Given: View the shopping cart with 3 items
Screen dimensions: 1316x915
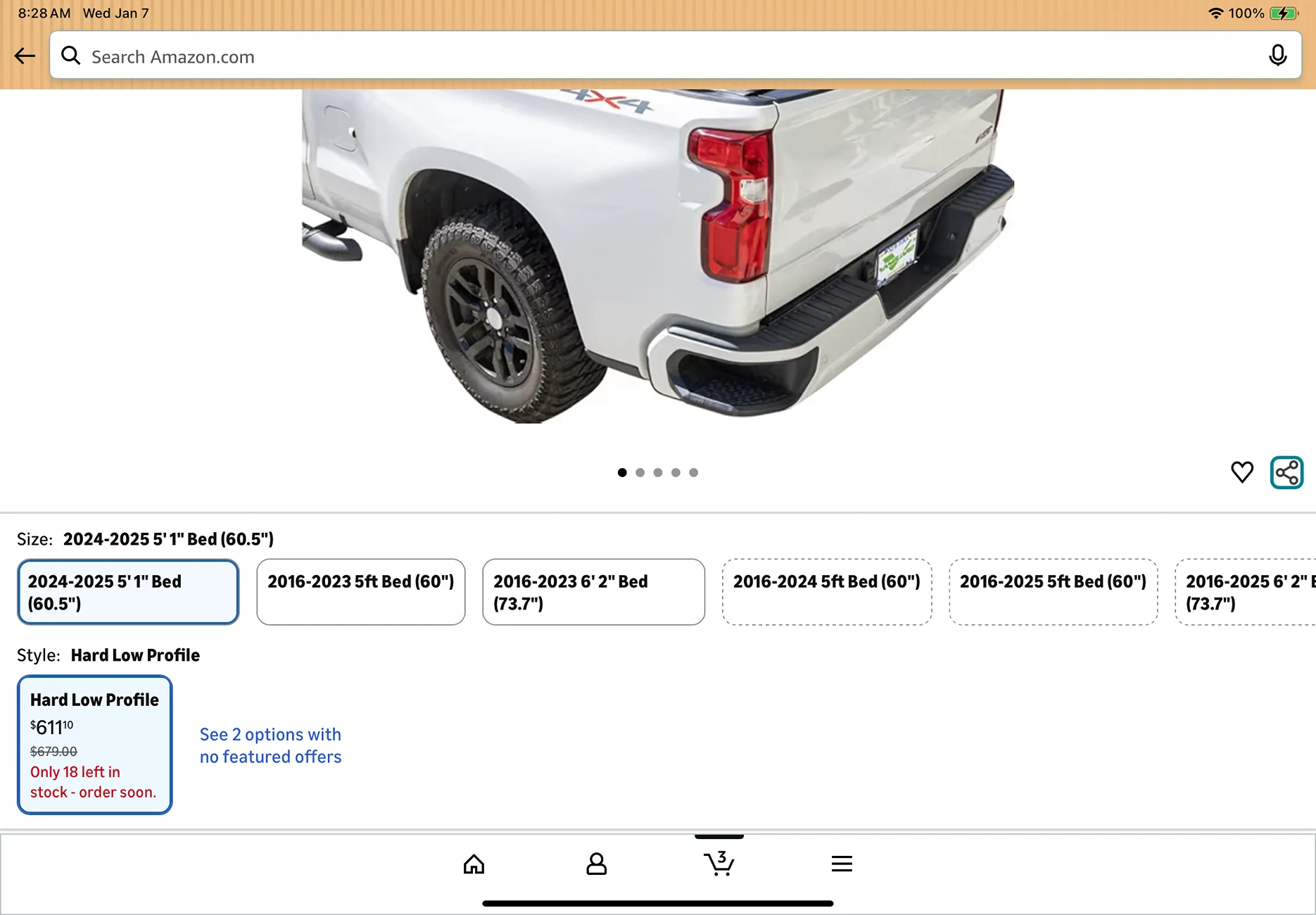Looking at the screenshot, I should pyautogui.click(x=719, y=864).
